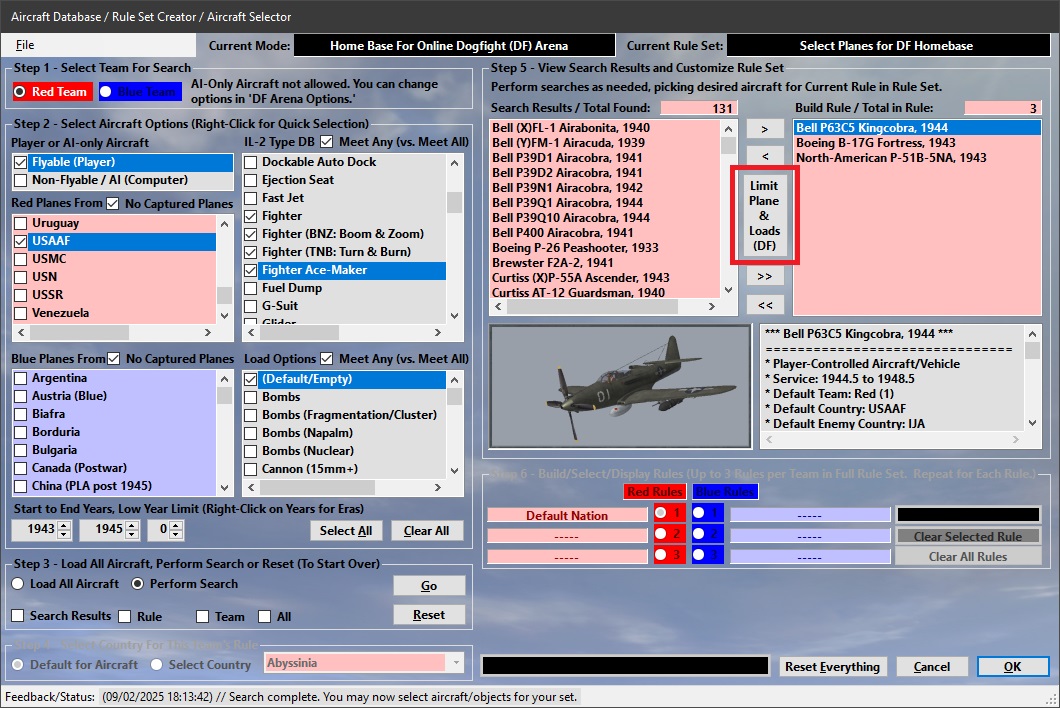Enable Bombs (Napalm) load option
Screen dimensions: 1060x708
251,433
